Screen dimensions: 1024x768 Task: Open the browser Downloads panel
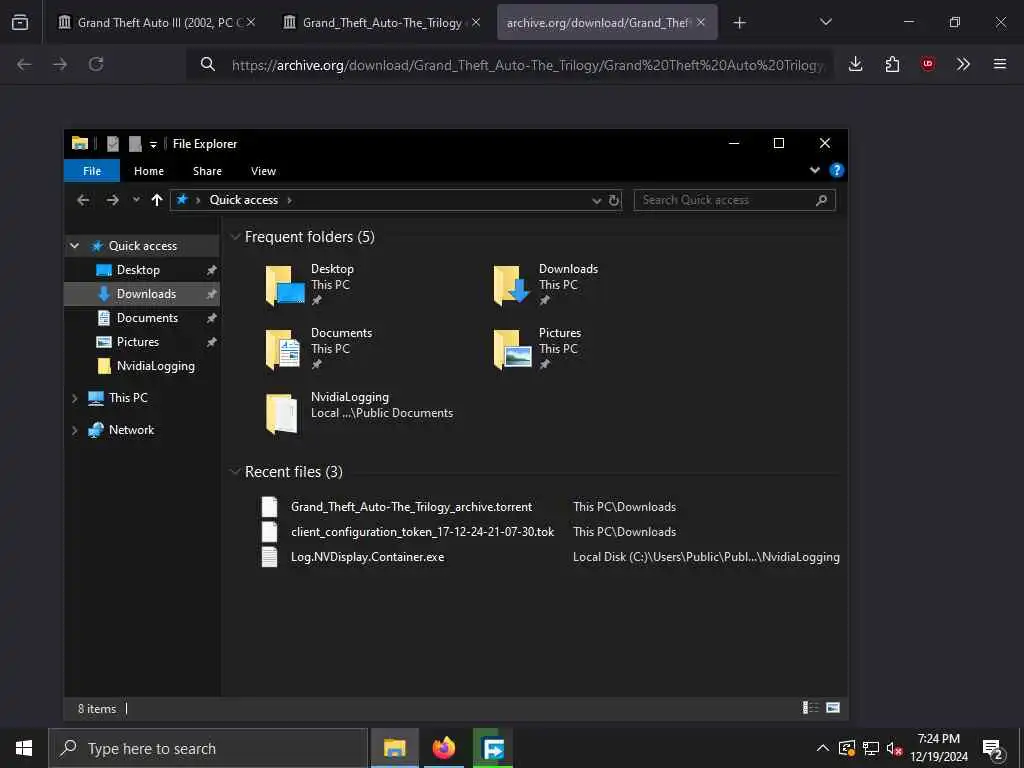point(856,64)
